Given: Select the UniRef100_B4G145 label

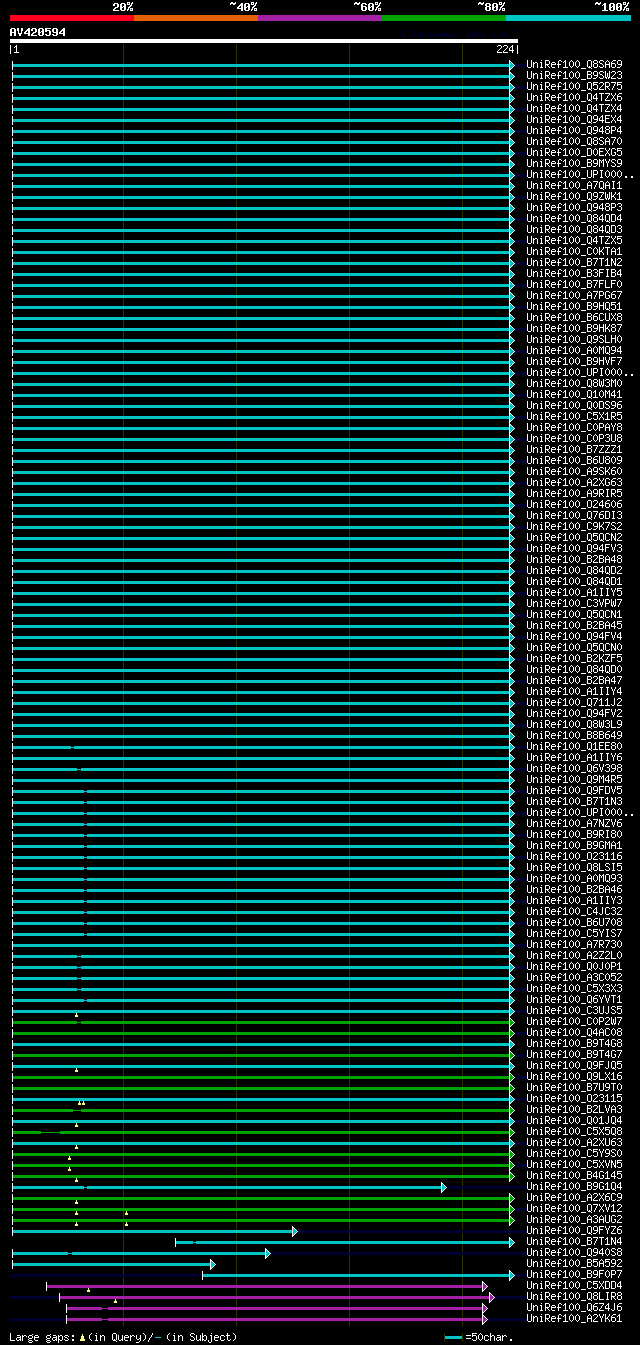Looking at the screenshot, I should tap(574, 1175).
